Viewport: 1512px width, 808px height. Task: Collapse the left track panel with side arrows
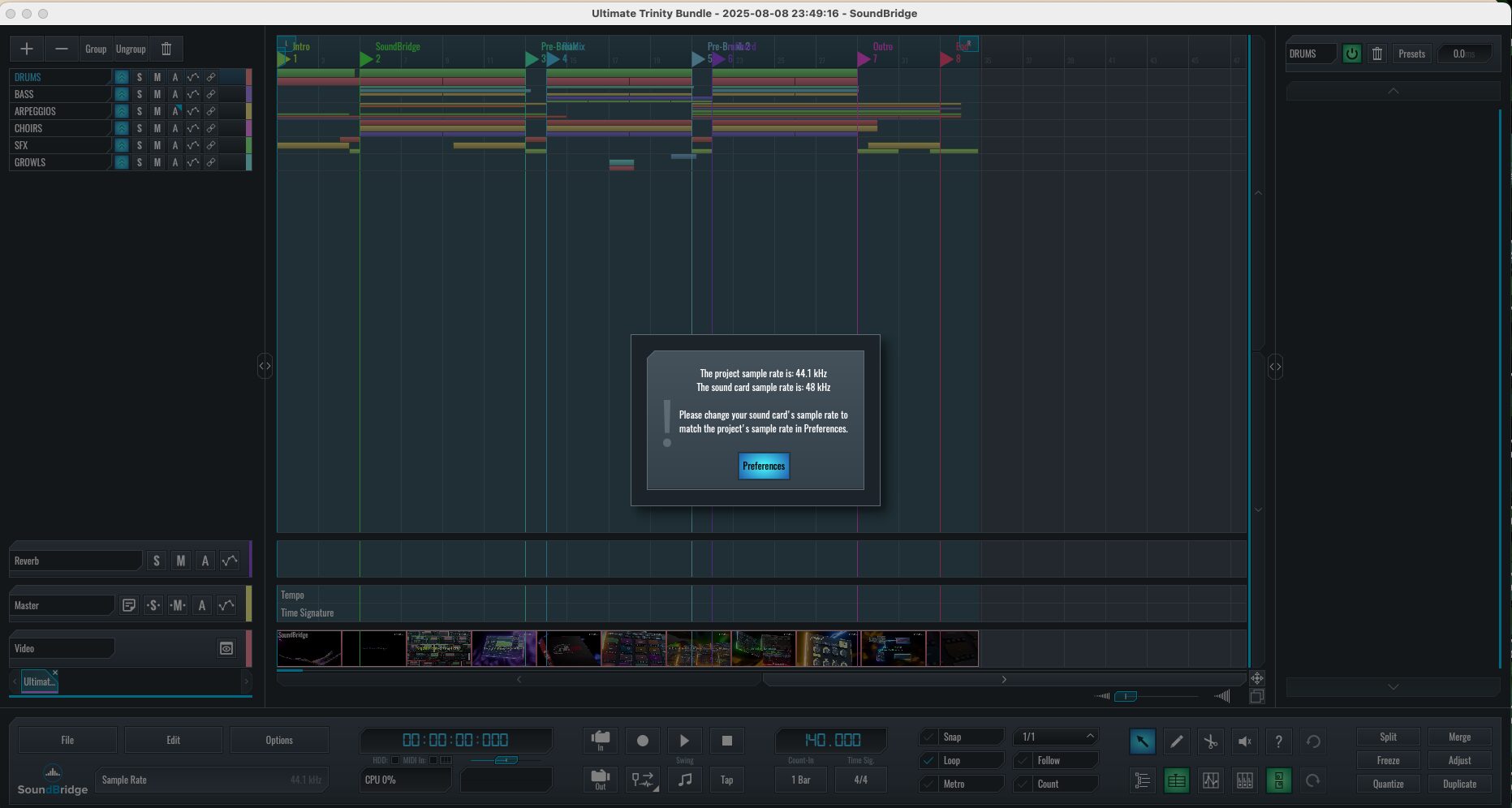(x=265, y=366)
